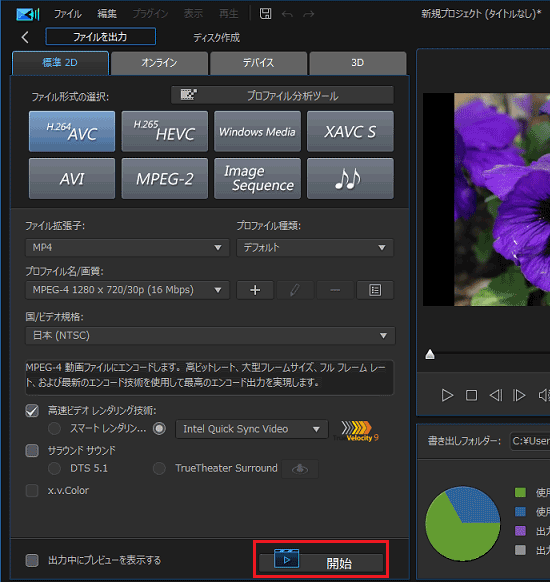Click the disk usage pie chart
The image size is (550, 582).
(x=463, y=523)
